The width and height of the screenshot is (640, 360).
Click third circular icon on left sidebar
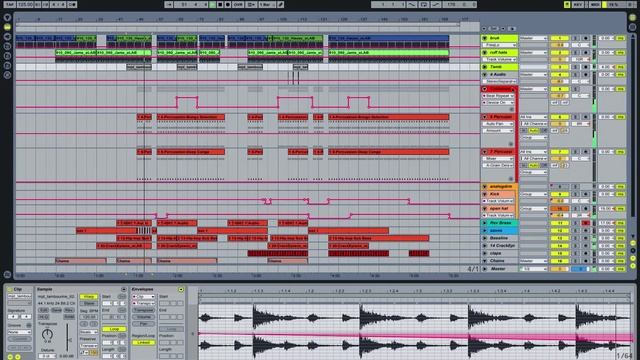7,36
